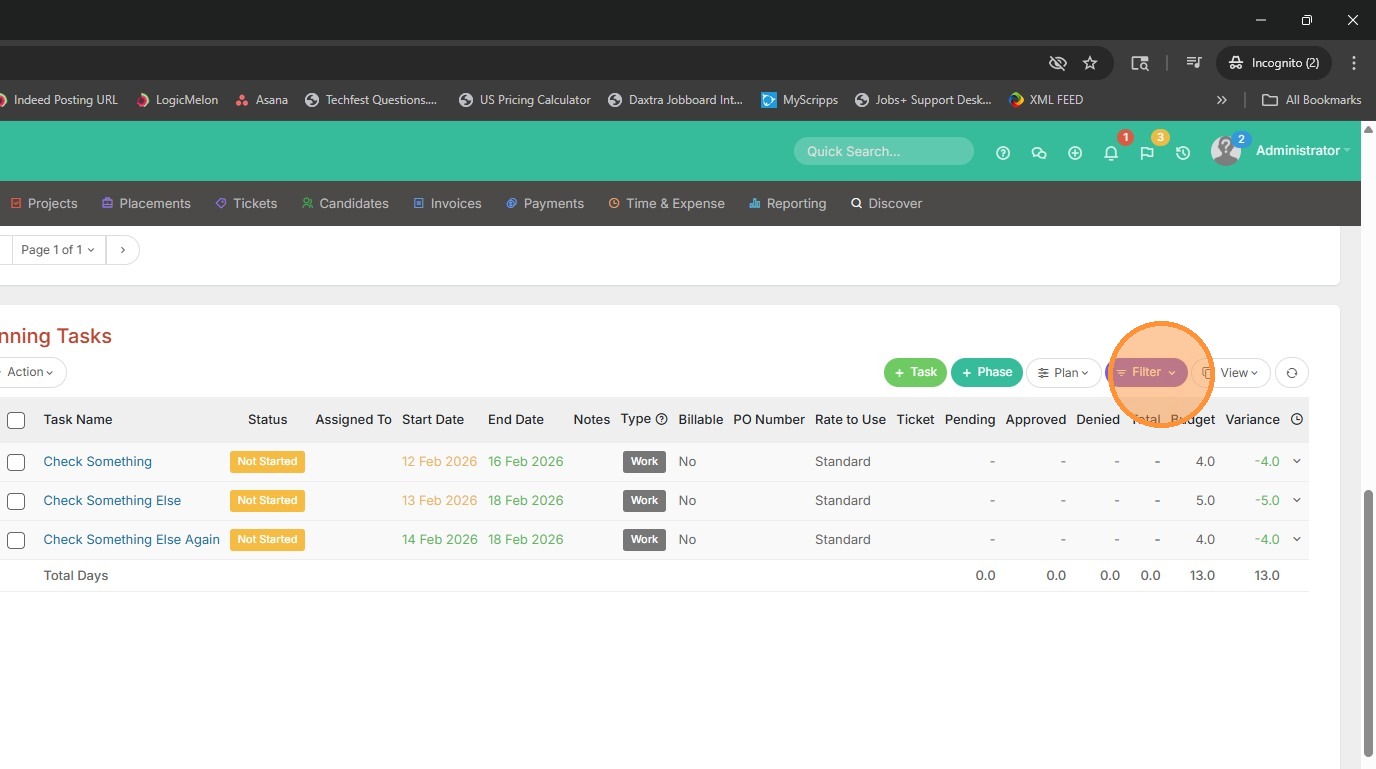Open the chat messages icon

(x=1039, y=153)
